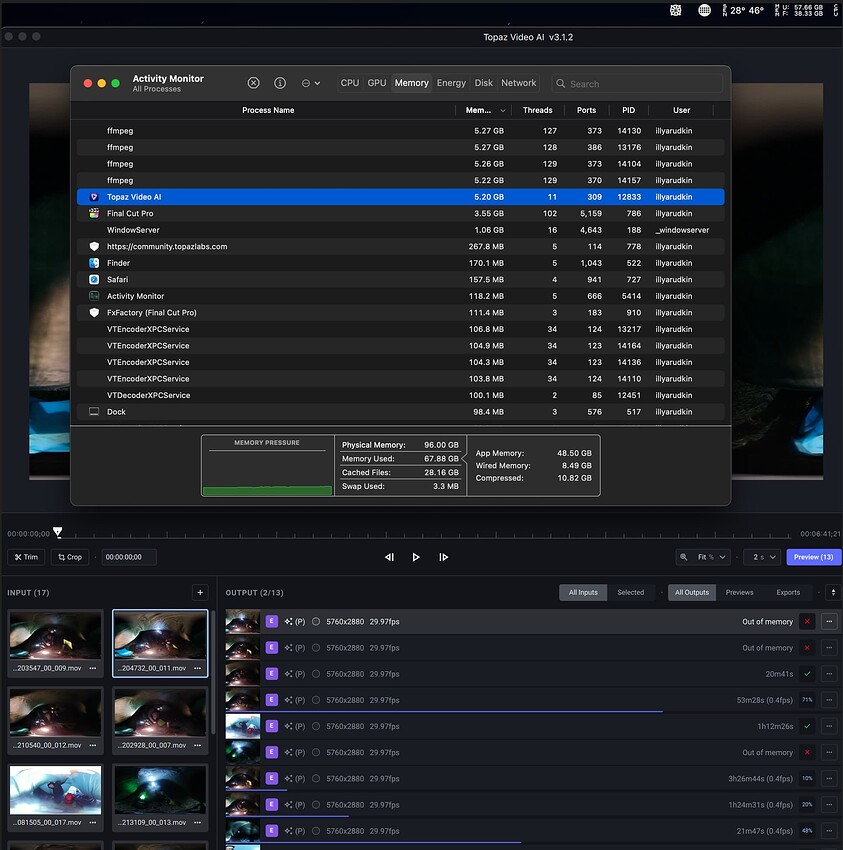
Task: Click the Preview (13) button
Action: click(814, 557)
